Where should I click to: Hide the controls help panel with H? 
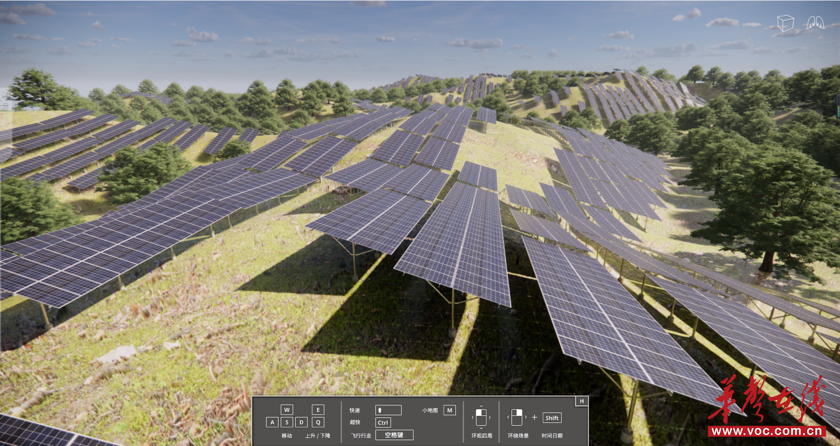tap(581, 401)
